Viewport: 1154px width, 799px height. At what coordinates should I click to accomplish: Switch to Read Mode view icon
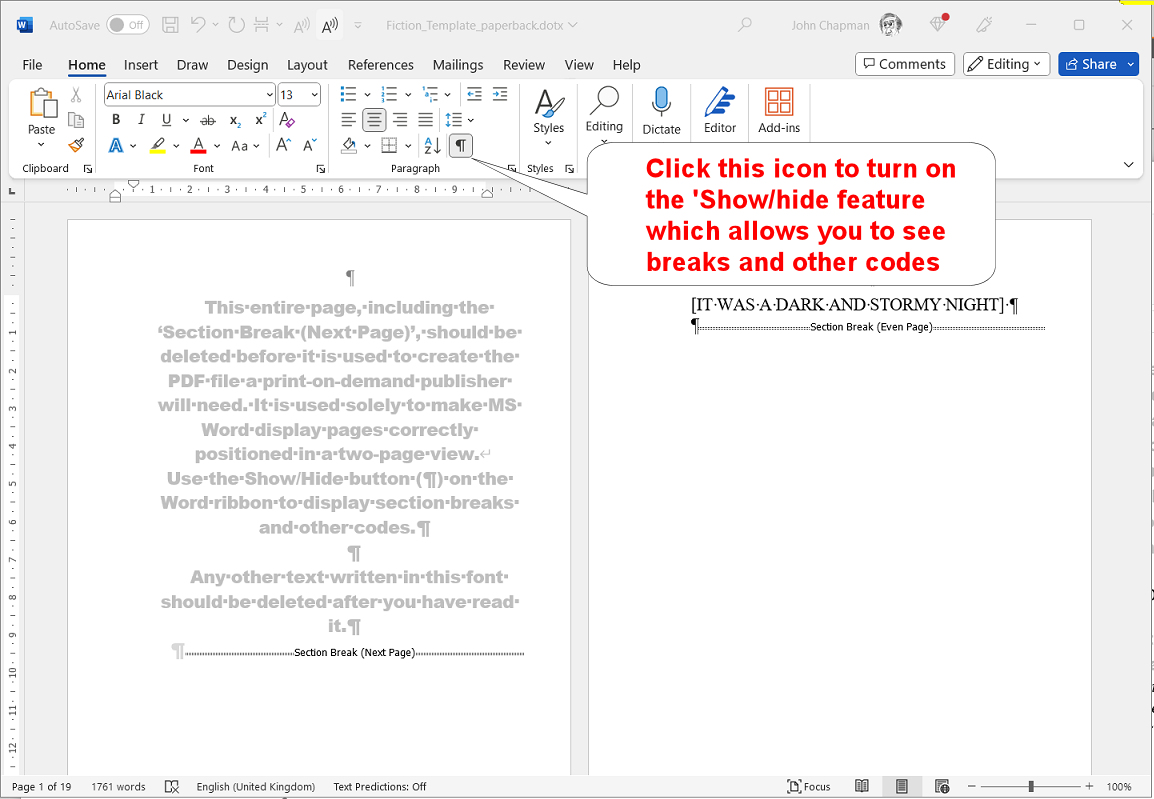point(862,786)
